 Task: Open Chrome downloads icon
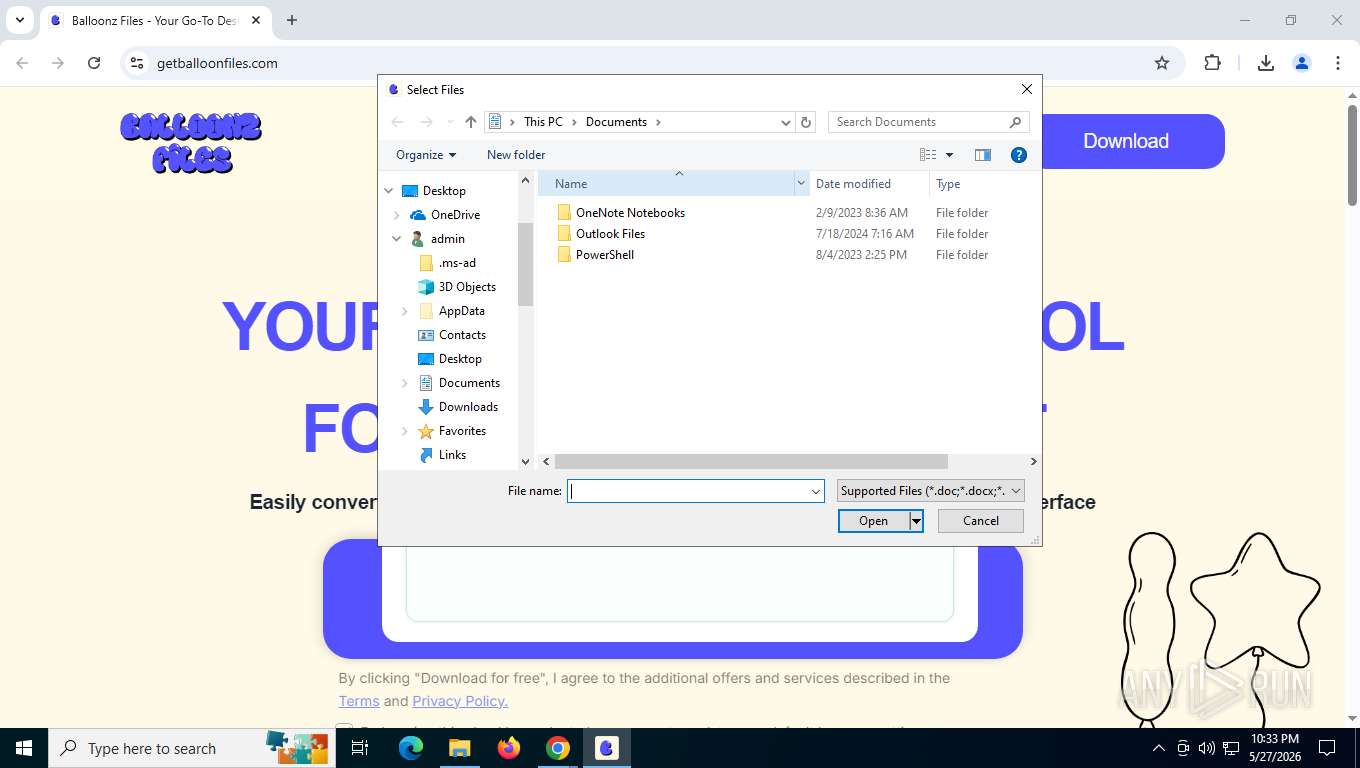click(1266, 63)
